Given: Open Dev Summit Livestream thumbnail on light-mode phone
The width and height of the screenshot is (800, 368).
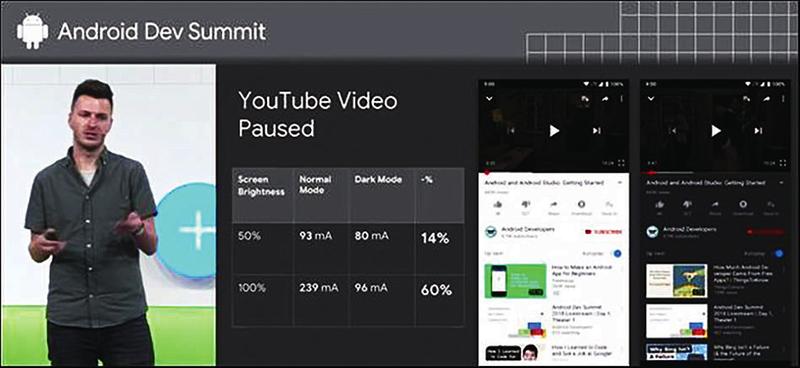Looking at the screenshot, I should click(x=515, y=321).
